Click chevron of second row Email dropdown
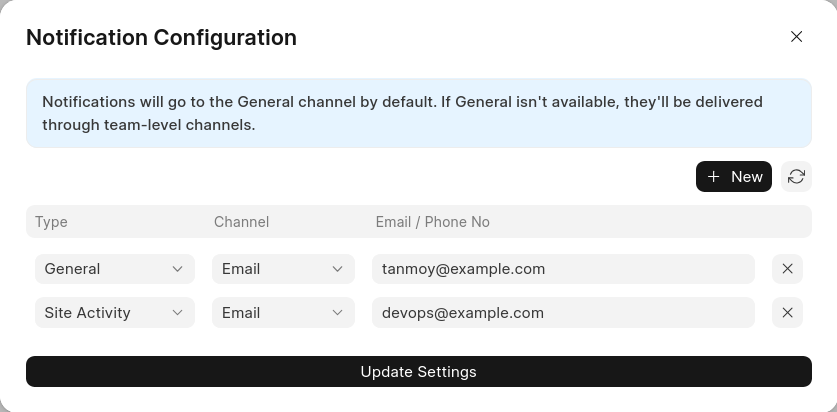The image size is (837, 412). [x=337, y=313]
